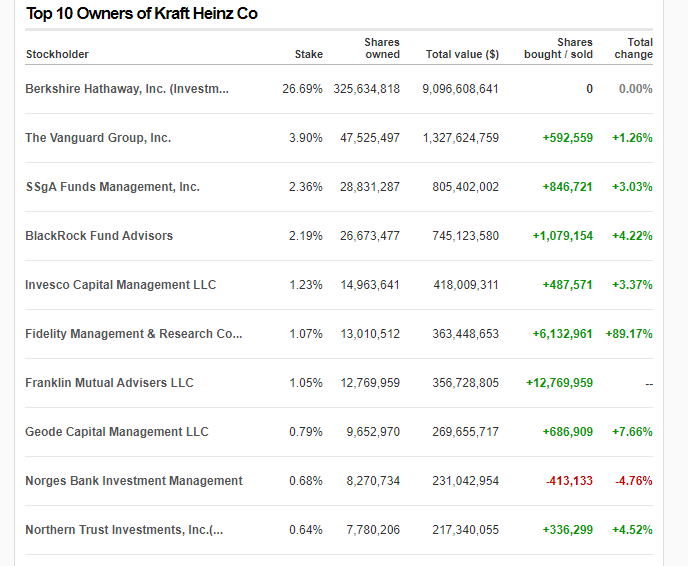Image resolution: width=688 pixels, height=566 pixels.
Task: Select total value 9,096,608,641
Action: pyautogui.click(x=461, y=89)
